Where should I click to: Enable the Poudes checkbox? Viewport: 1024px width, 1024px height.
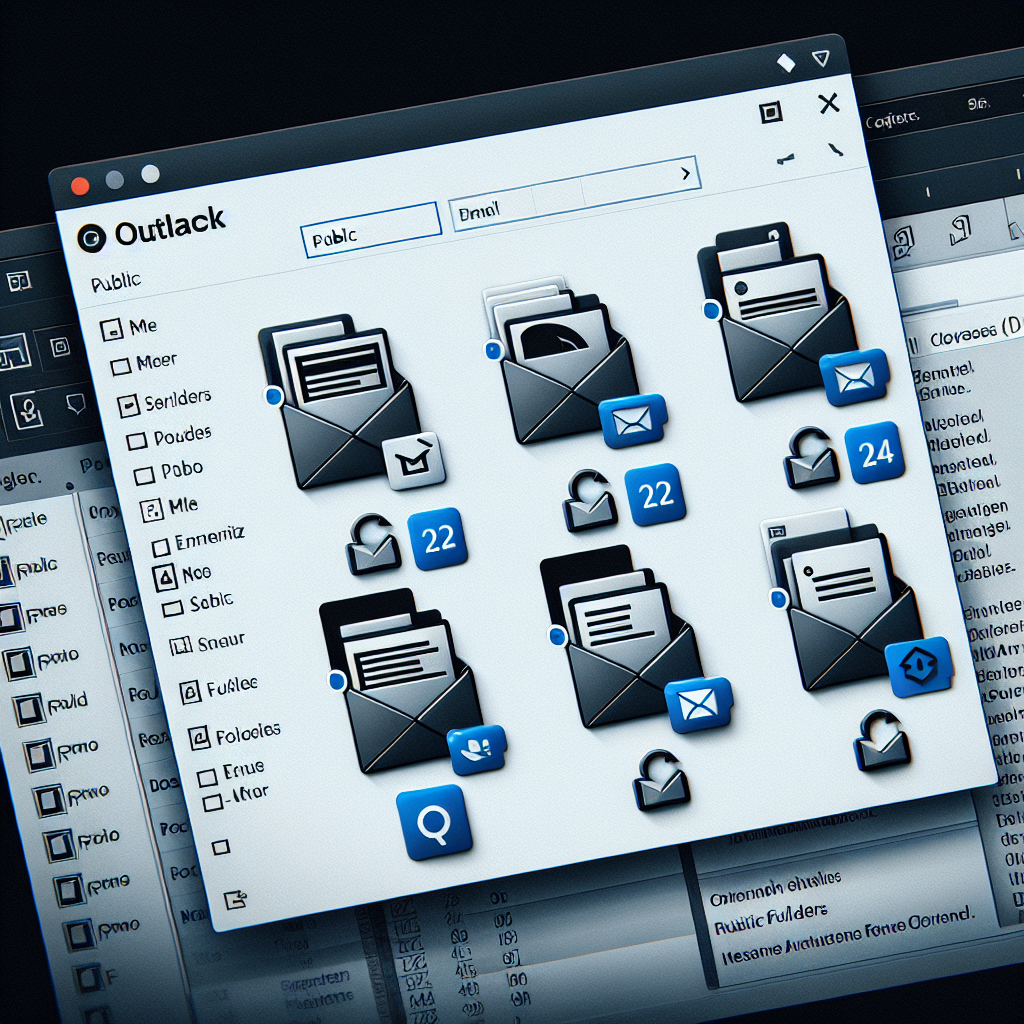(137, 440)
